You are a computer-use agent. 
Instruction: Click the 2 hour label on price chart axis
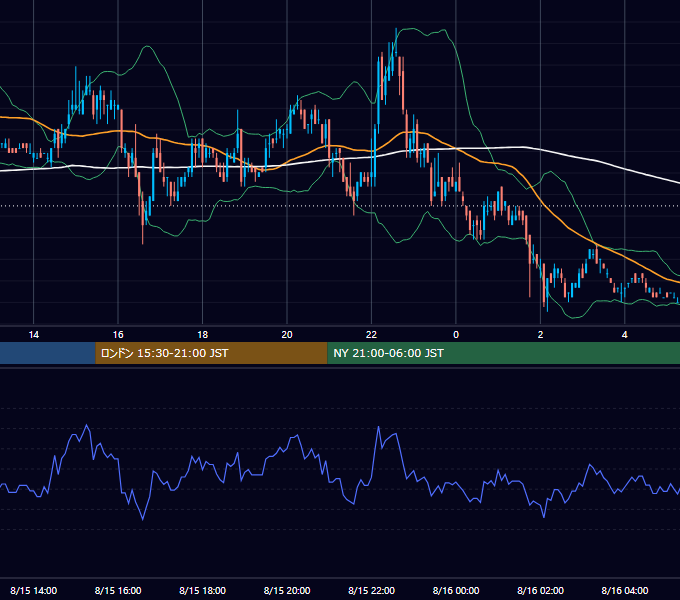(540, 335)
